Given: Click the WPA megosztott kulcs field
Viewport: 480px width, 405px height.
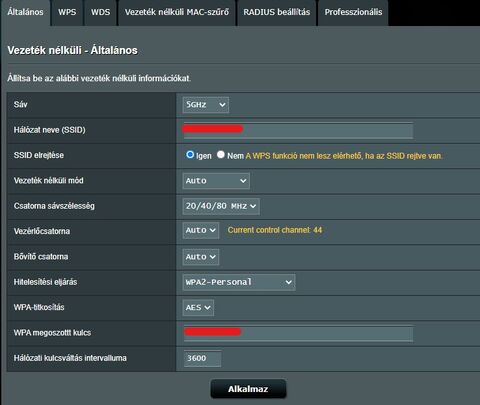Looking at the screenshot, I should tap(298, 333).
